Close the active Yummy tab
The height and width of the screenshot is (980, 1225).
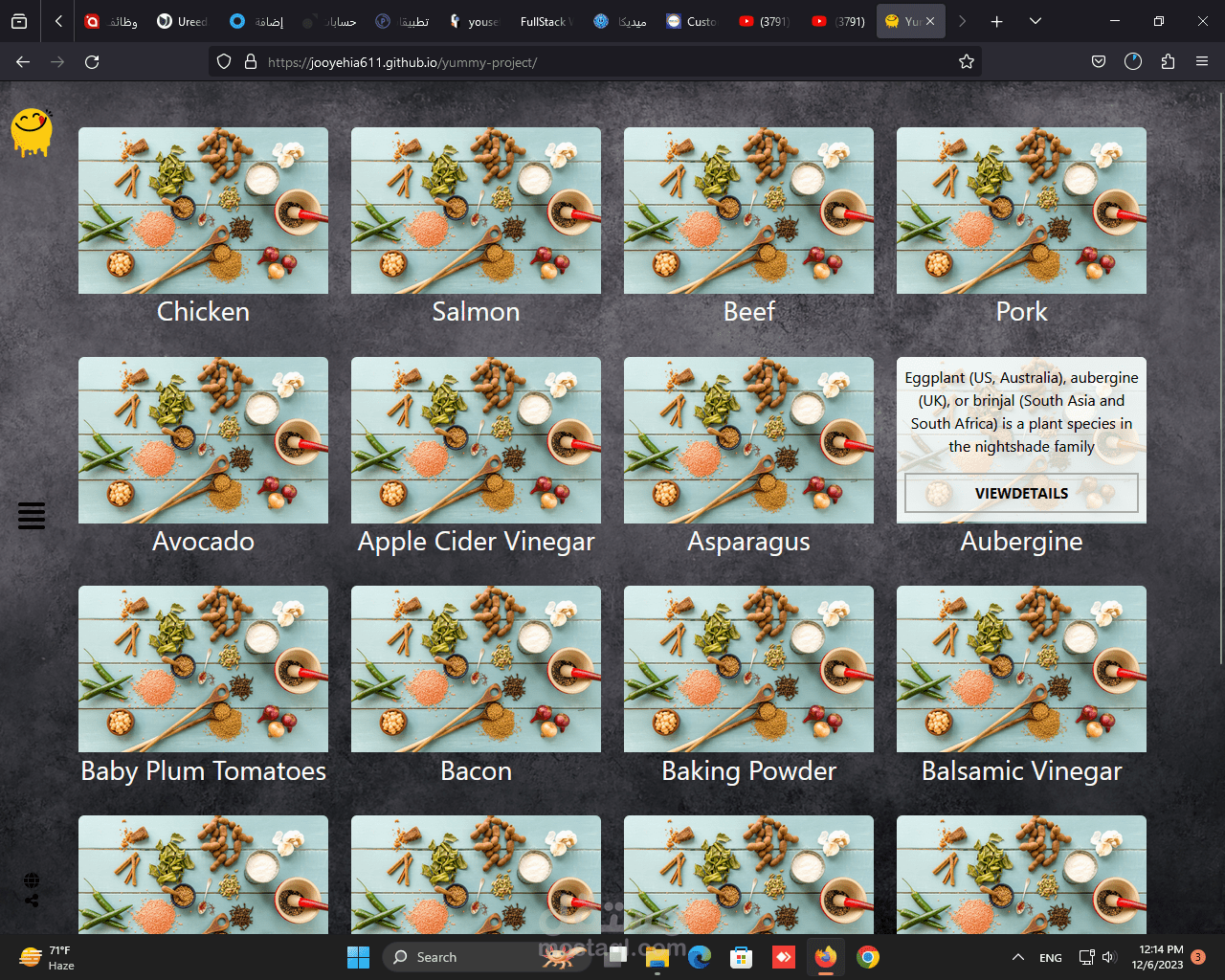coord(930,21)
